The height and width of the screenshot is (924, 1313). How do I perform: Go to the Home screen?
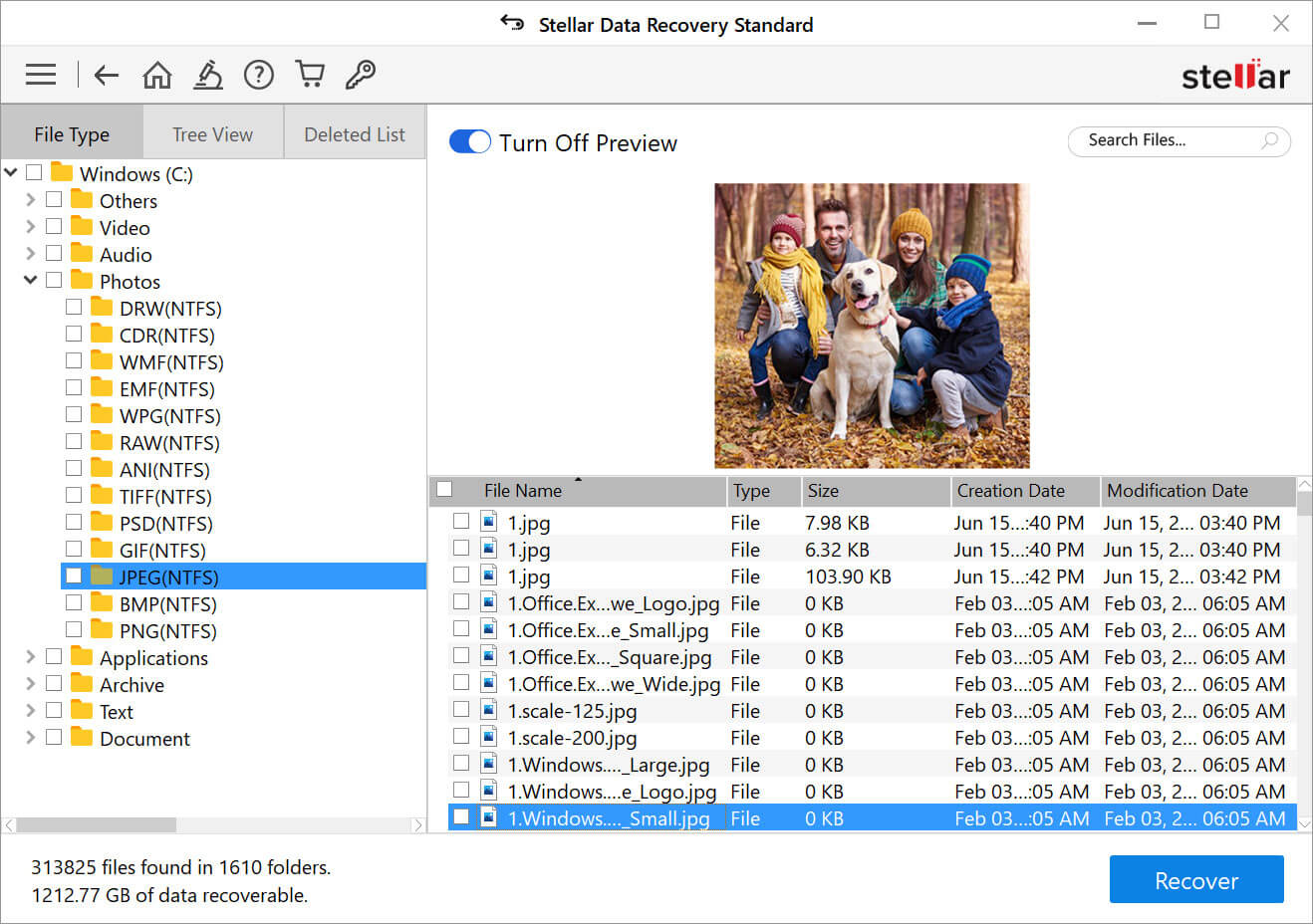pyautogui.click(x=156, y=74)
